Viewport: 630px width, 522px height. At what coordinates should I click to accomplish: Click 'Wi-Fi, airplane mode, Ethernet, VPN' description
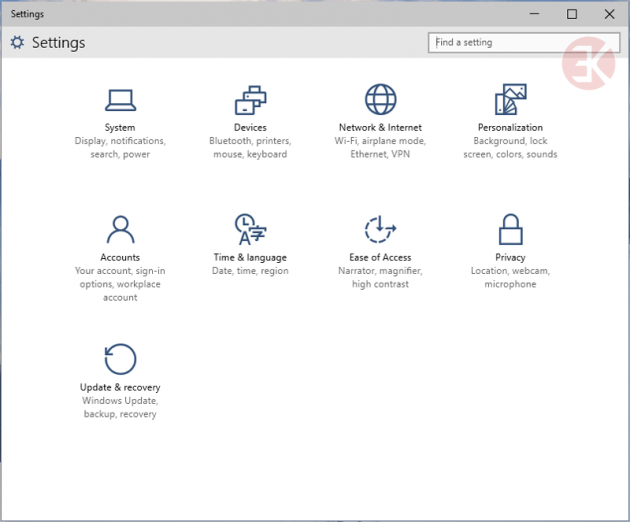[x=380, y=147]
